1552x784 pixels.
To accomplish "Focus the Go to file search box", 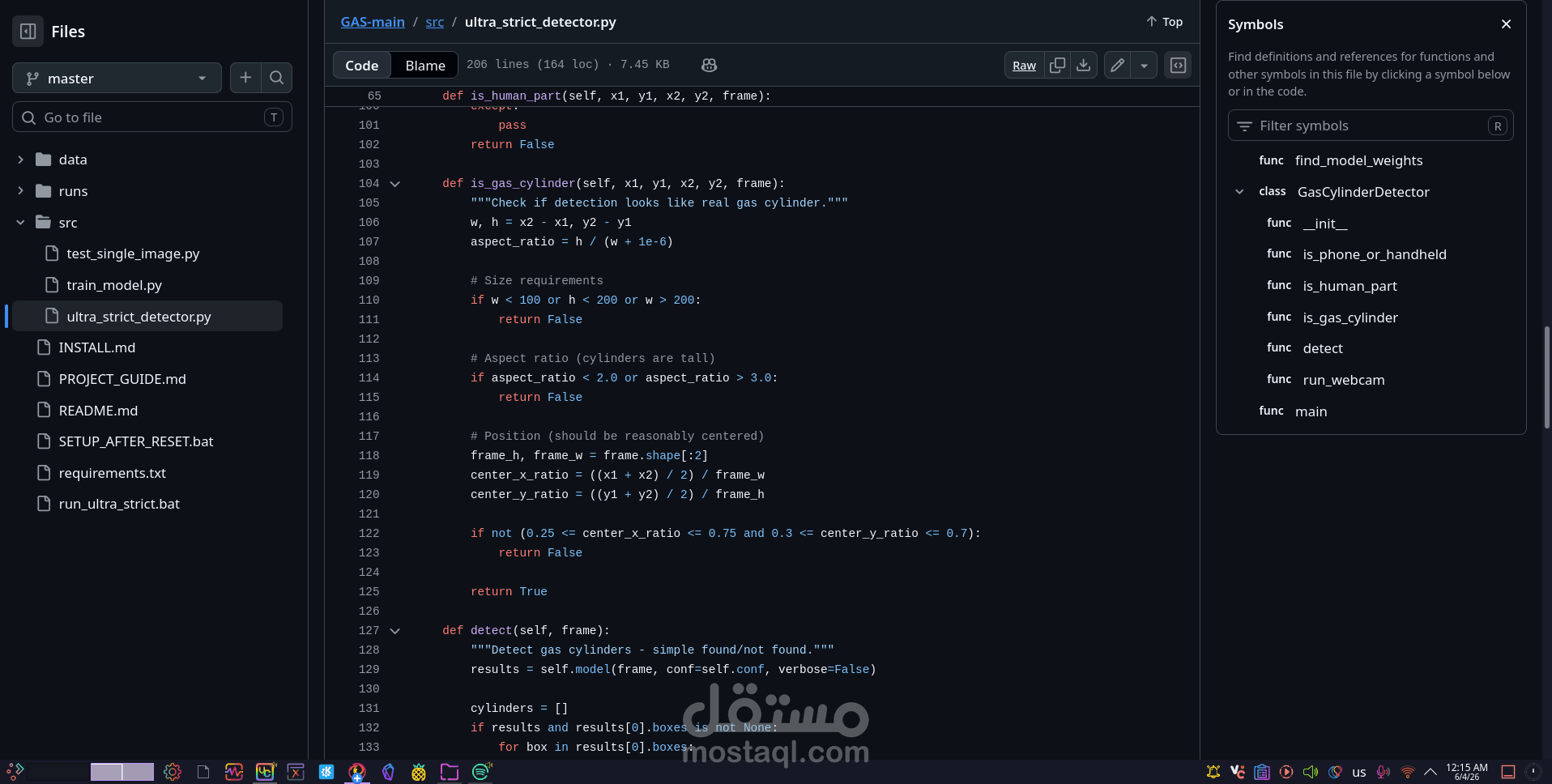I will coord(152,117).
